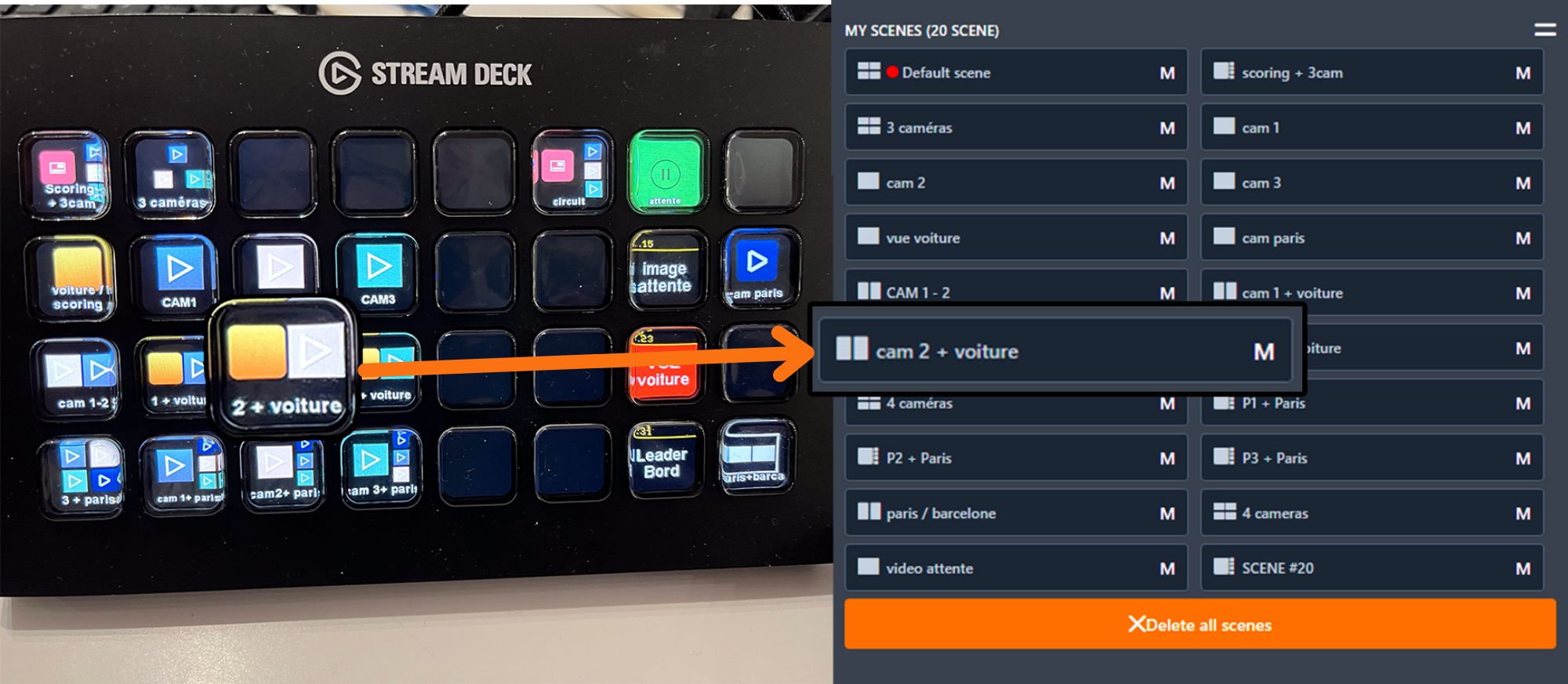1568x684 pixels.
Task: Click the M button on vue voiture row
Action: 1167,238
